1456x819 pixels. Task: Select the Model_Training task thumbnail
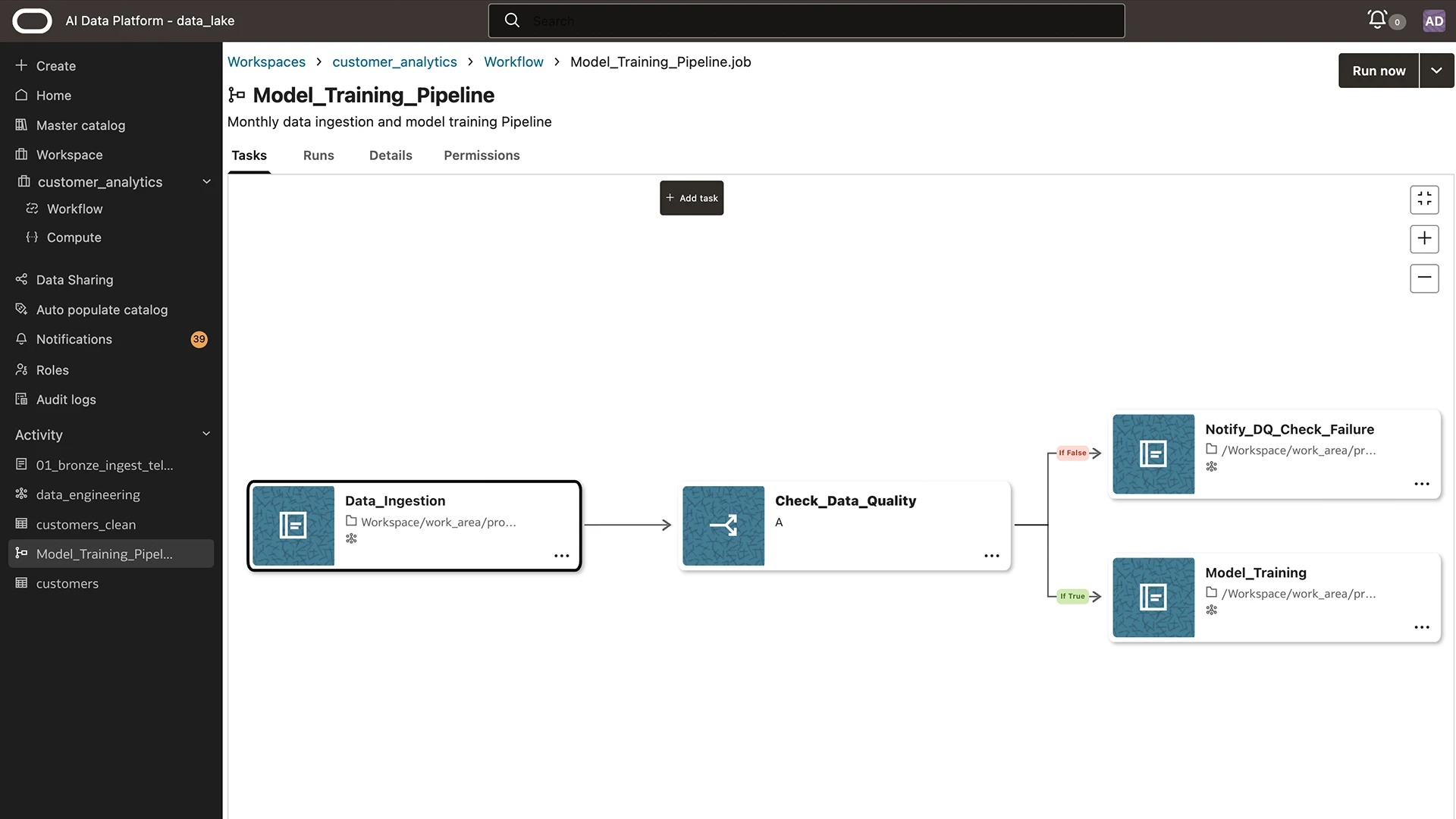point(1153,597)
